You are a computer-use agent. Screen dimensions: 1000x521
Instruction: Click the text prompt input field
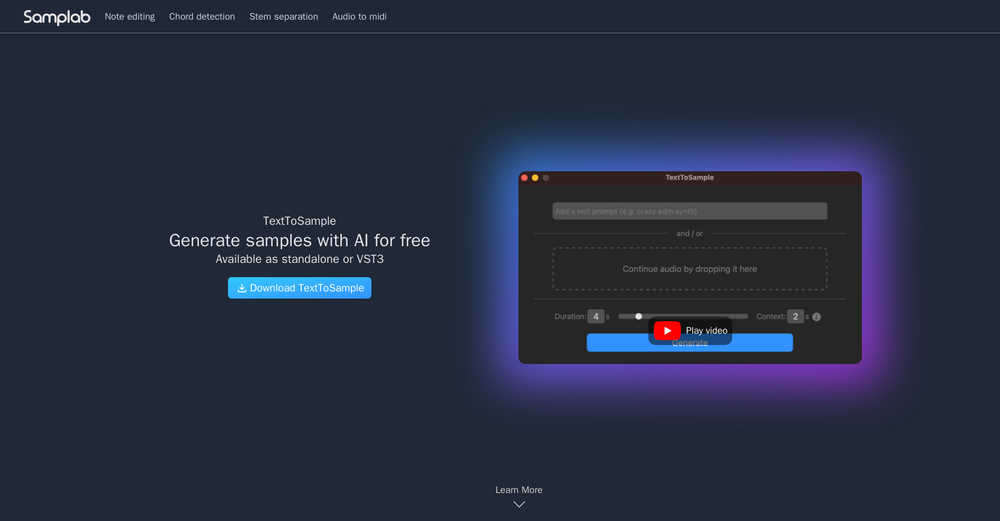[689, 211]
